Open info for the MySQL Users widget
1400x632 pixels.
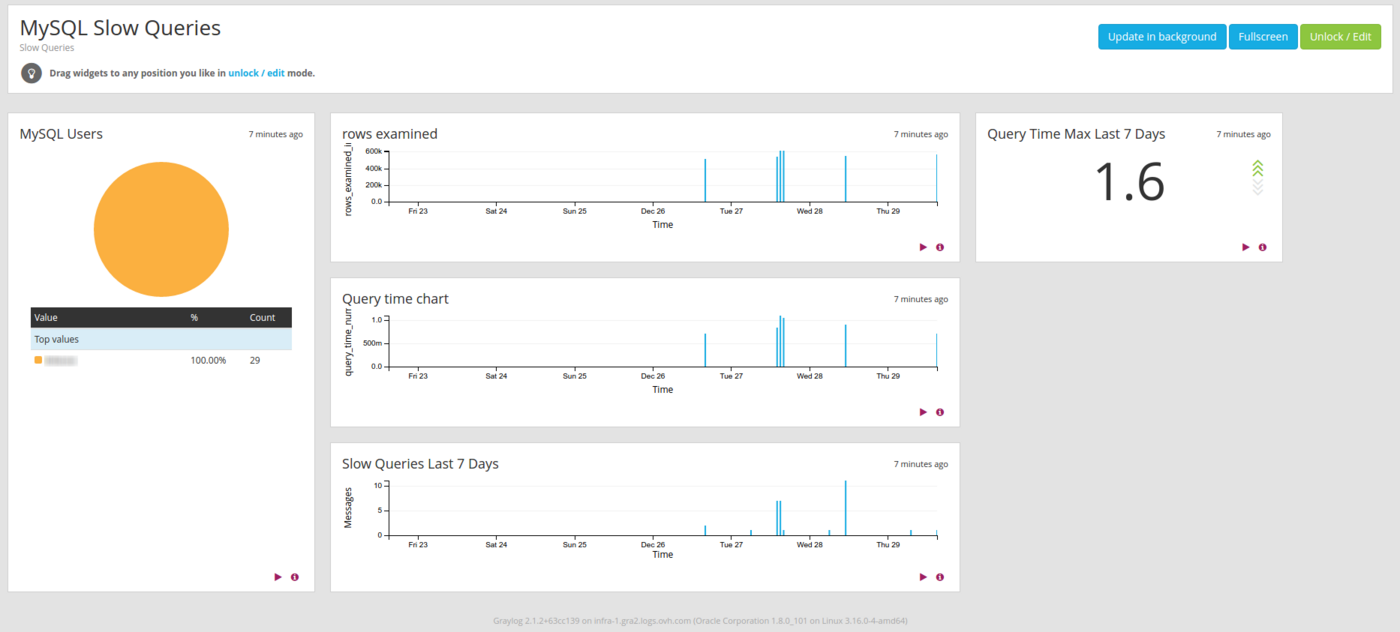pyautogui.click(x=294, y=576)
